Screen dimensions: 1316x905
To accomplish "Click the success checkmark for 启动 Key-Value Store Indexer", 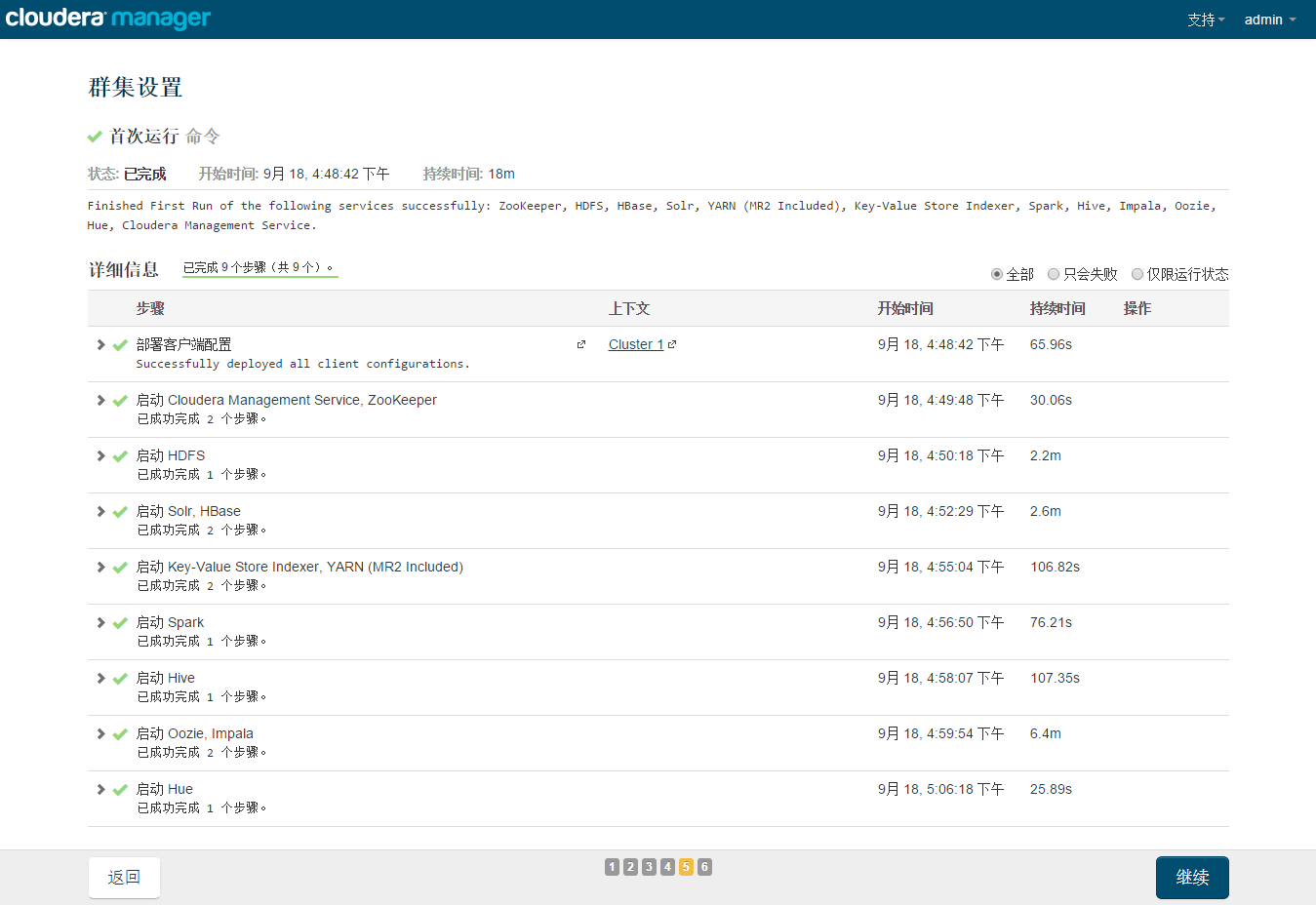I will (x=120, y=568).
